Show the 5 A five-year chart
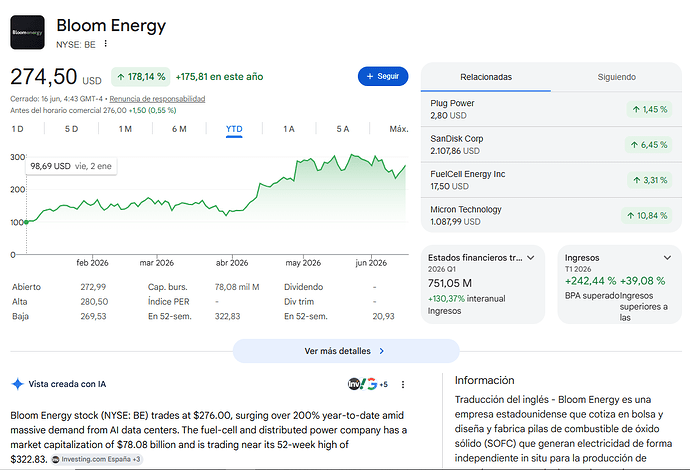Screen dimensions: 690x470 tap(343, 129)
